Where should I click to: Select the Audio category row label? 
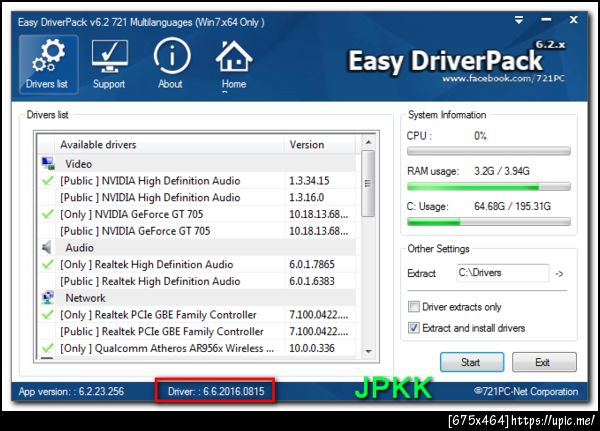[x=79, y=248]
